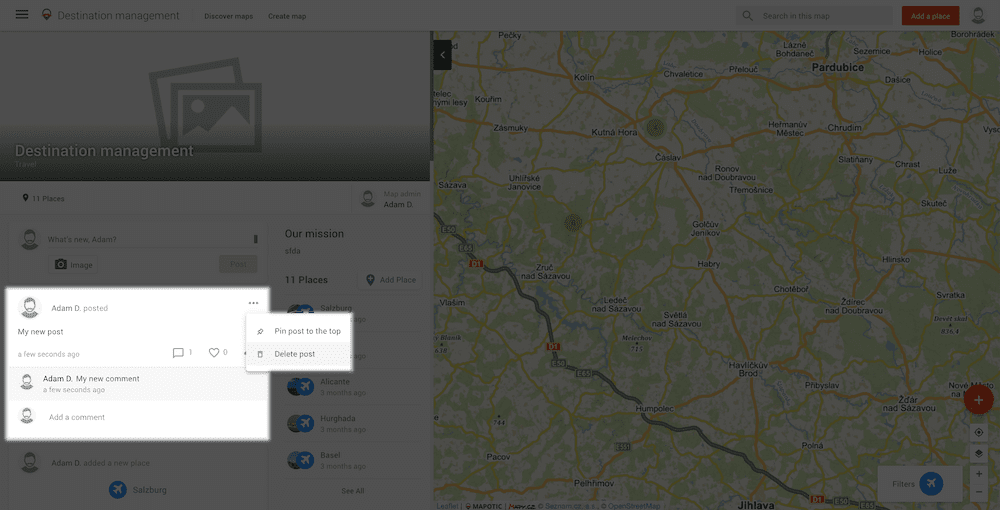Open the post three-dot options menu

click(253, 303)
